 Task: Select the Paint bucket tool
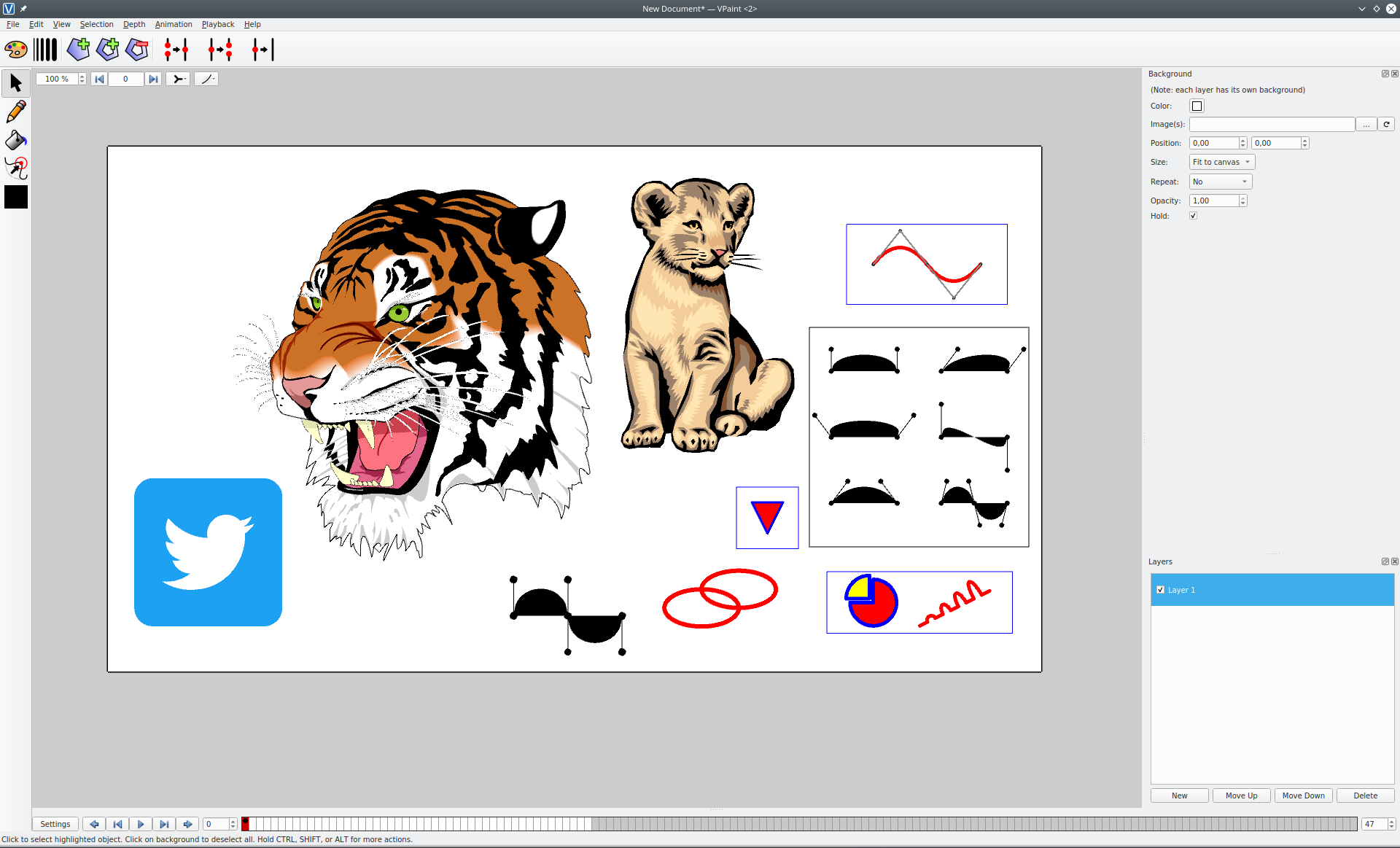pos(16,140)
